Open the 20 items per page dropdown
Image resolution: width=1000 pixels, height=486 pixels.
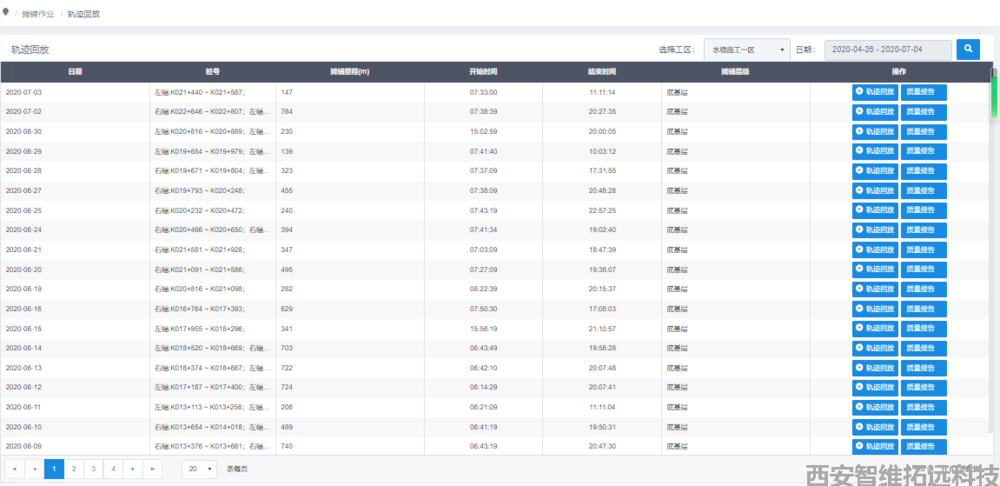[199, 469]
